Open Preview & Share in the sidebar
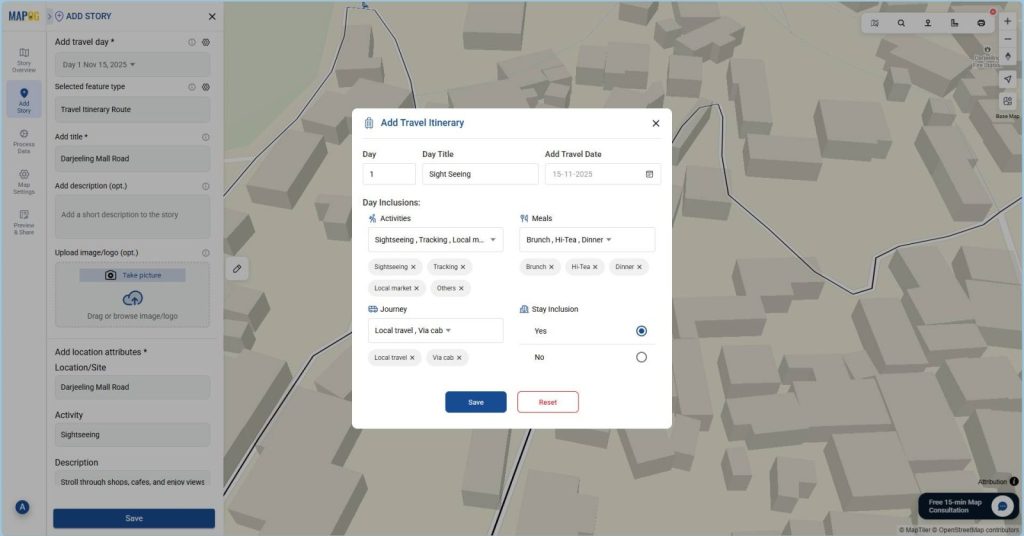Image resolution: width=1024 pixels, height=536 pixels. (24, 223)
